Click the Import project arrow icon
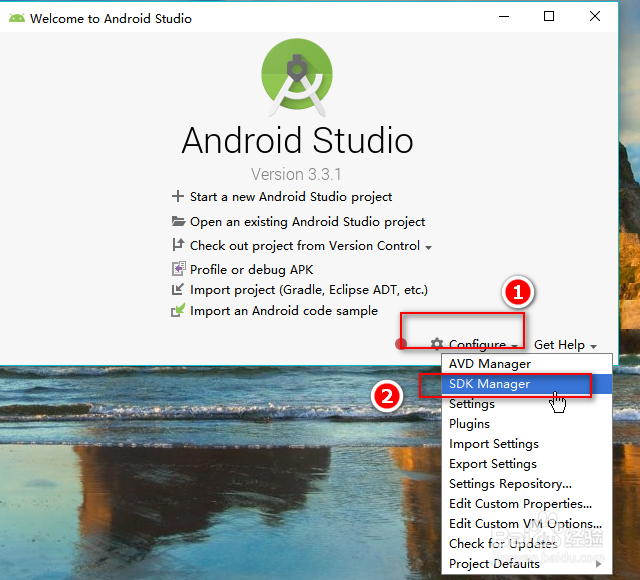 pyautogui.click(x=178, y=289)
